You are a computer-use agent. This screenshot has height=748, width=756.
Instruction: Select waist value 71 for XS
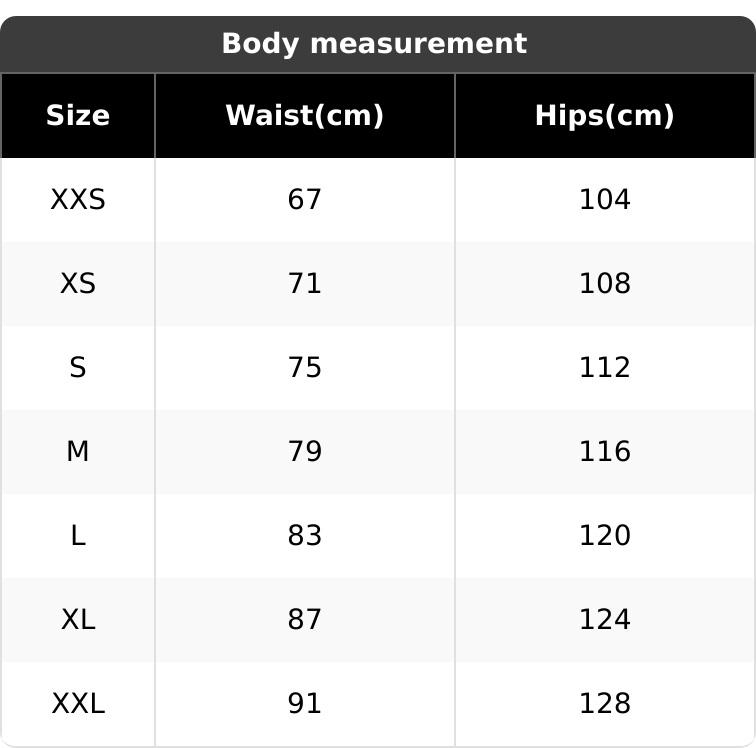pyautogui.click(x=304, y=284)
